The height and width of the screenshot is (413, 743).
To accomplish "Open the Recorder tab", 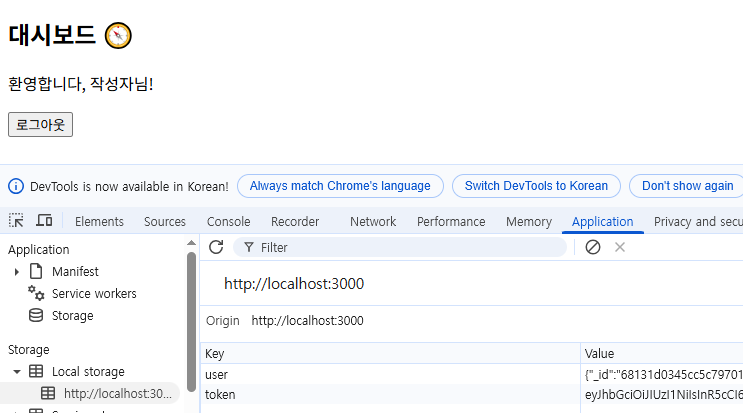I will tap(295, 222).
